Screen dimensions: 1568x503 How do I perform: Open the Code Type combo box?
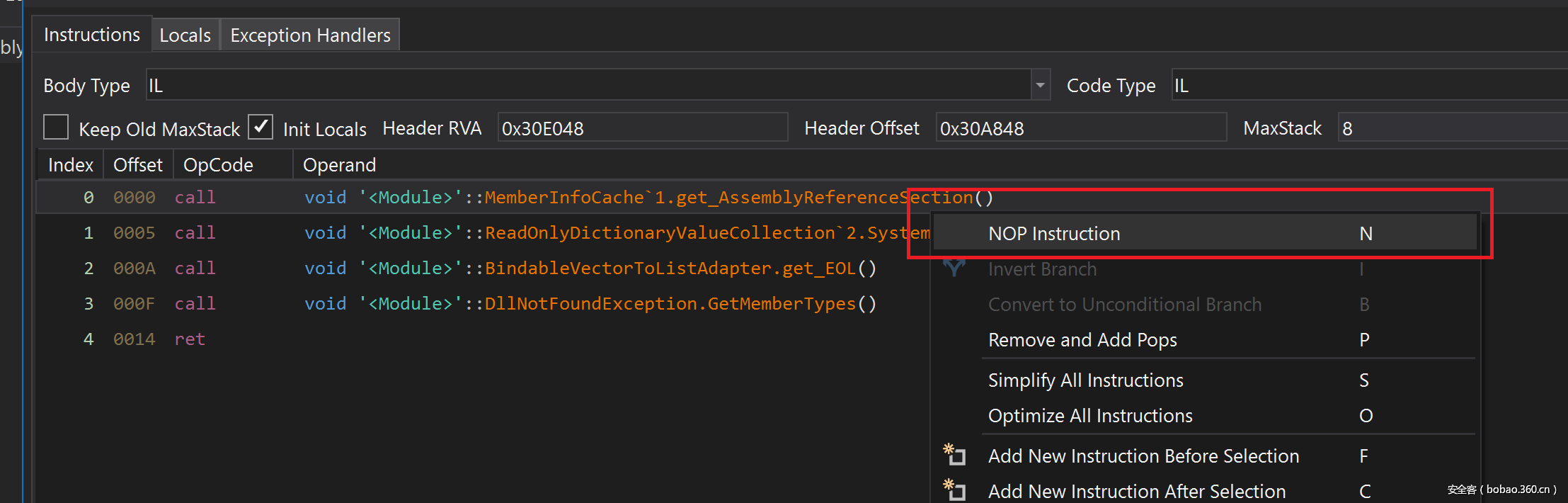[1366, 86]
